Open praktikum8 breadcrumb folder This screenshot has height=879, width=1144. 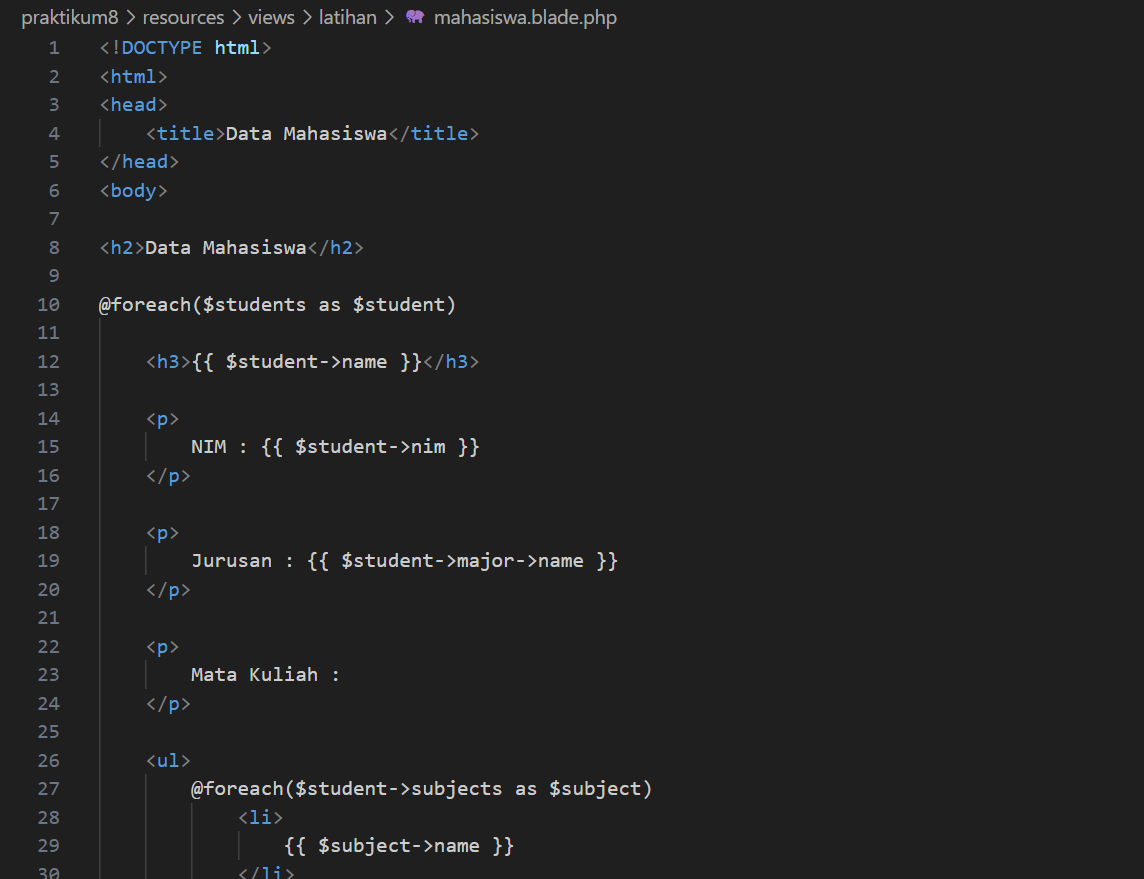click(x=69, y=17)
